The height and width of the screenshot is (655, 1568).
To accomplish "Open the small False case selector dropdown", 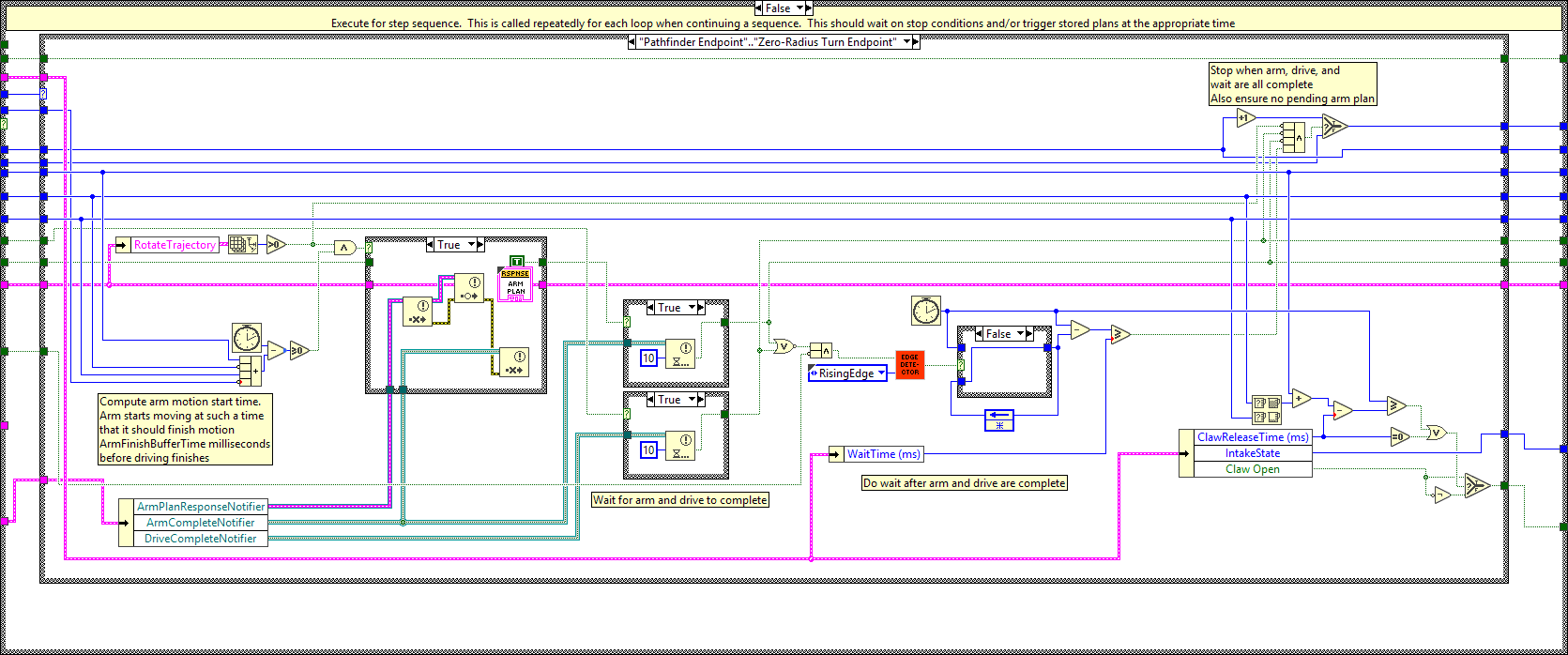I will (1022, 334).
